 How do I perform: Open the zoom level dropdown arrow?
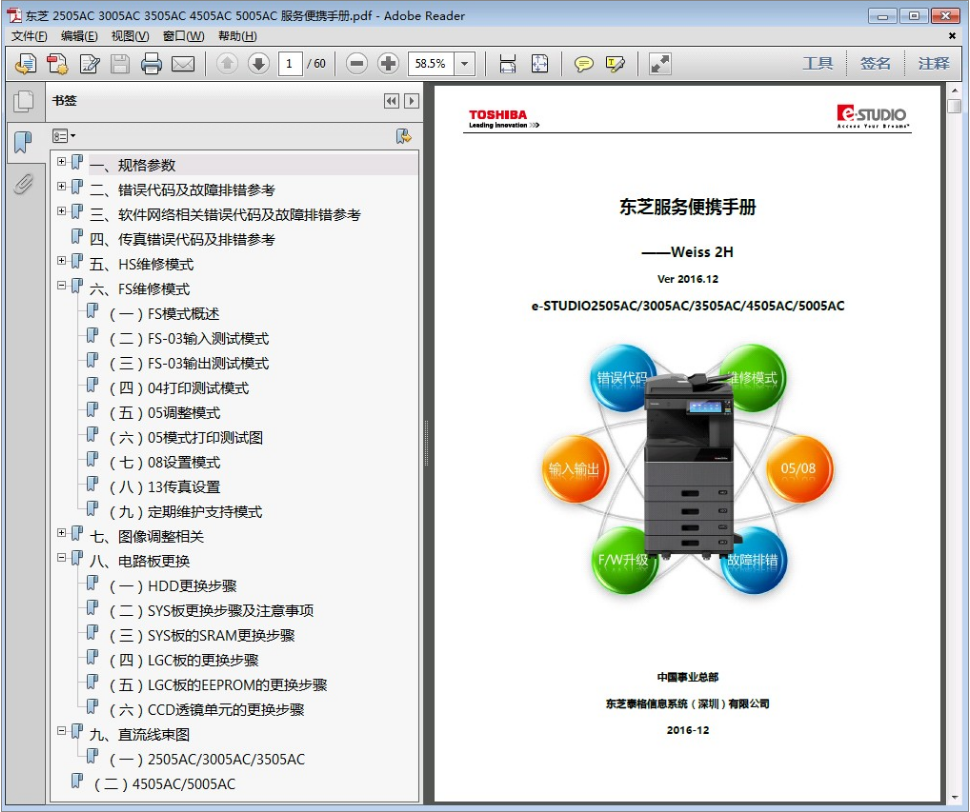tap(465, 64)
